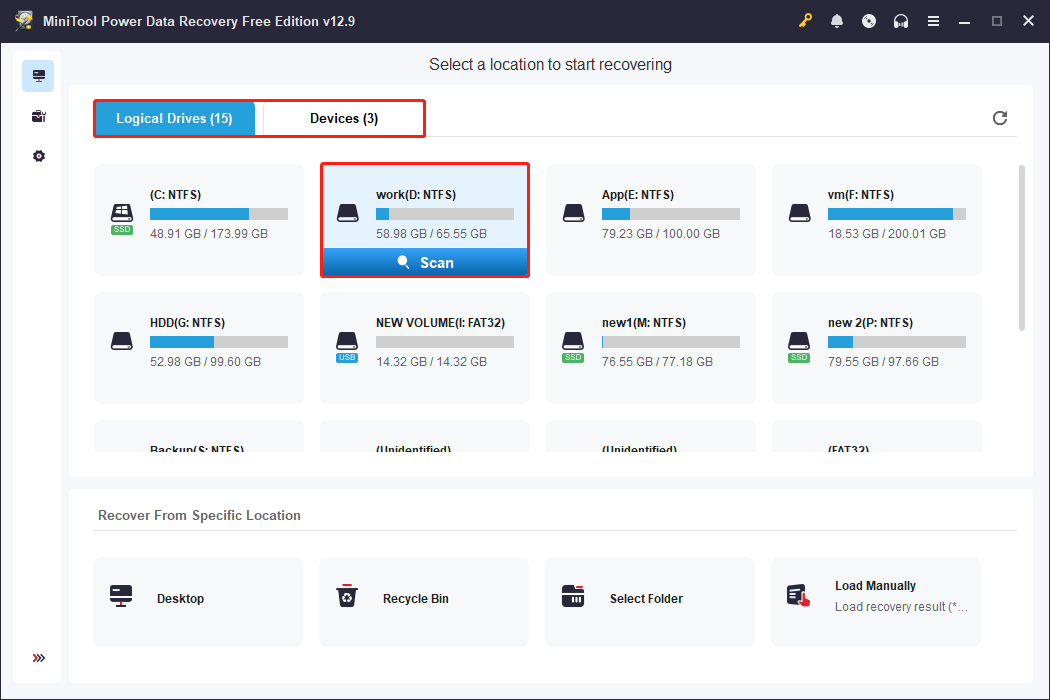Open the headphone support icon
This screenshot has height=700, width=1050.
click(901, 21)
